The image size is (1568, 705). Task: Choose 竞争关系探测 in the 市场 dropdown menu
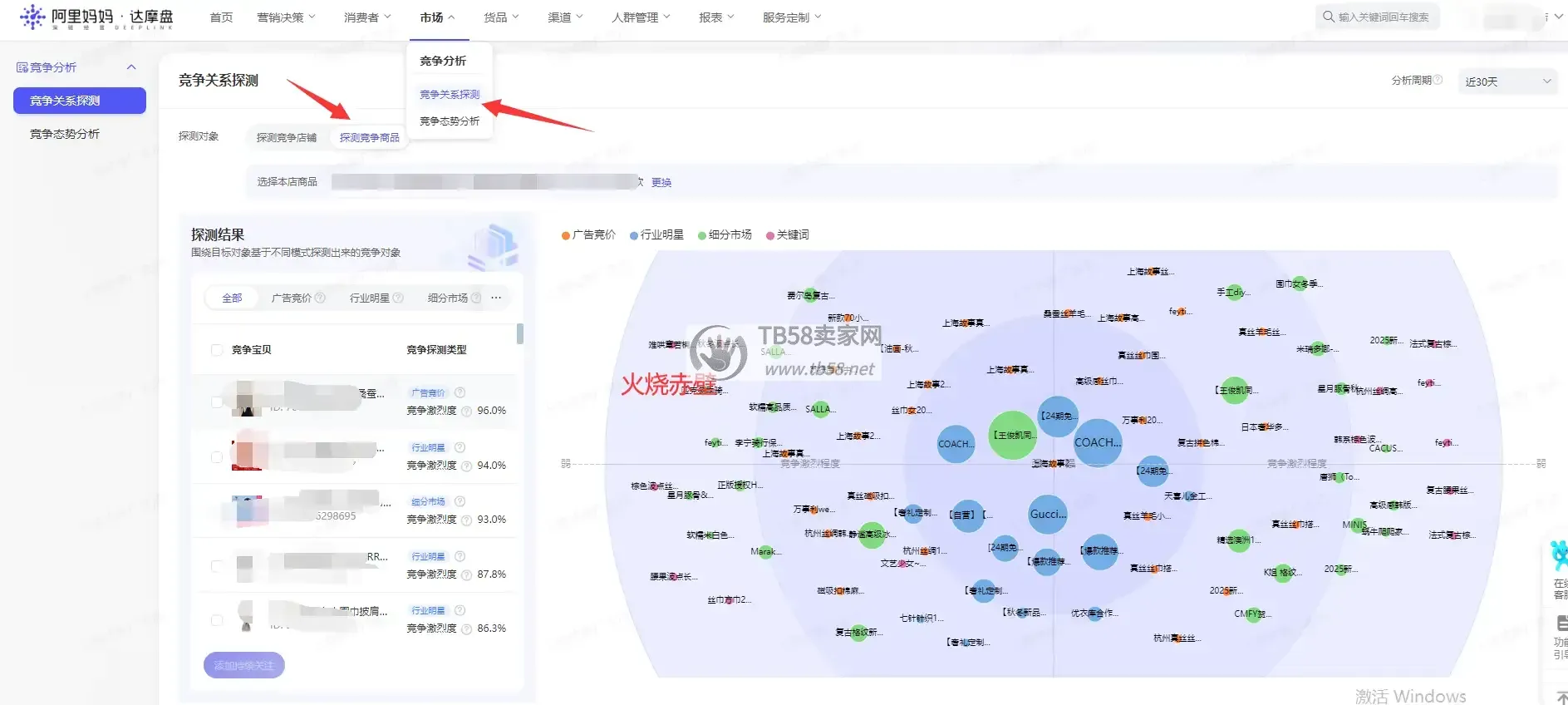tap(450, 94)
